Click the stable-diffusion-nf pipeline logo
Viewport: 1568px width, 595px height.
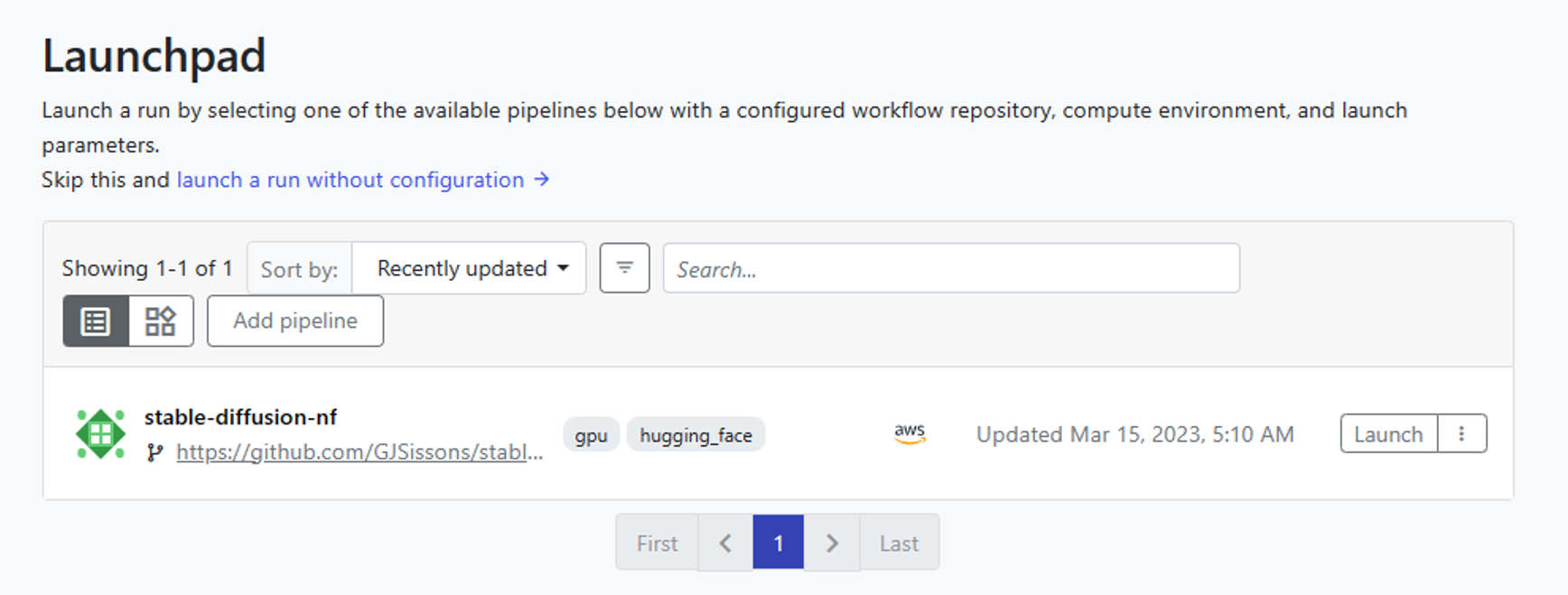click(x=100, y=434)
